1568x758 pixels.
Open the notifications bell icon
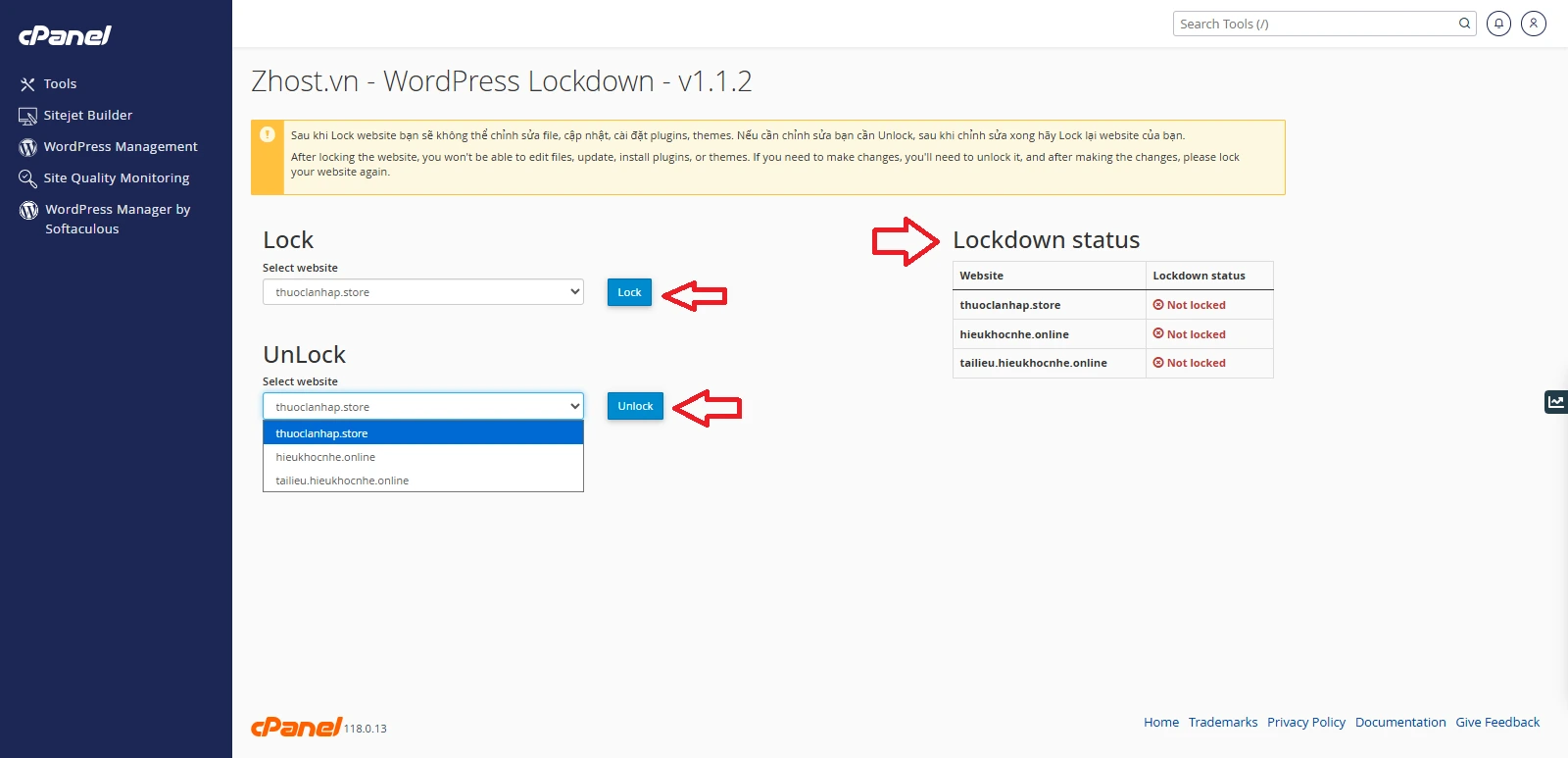click(1498, 24)
